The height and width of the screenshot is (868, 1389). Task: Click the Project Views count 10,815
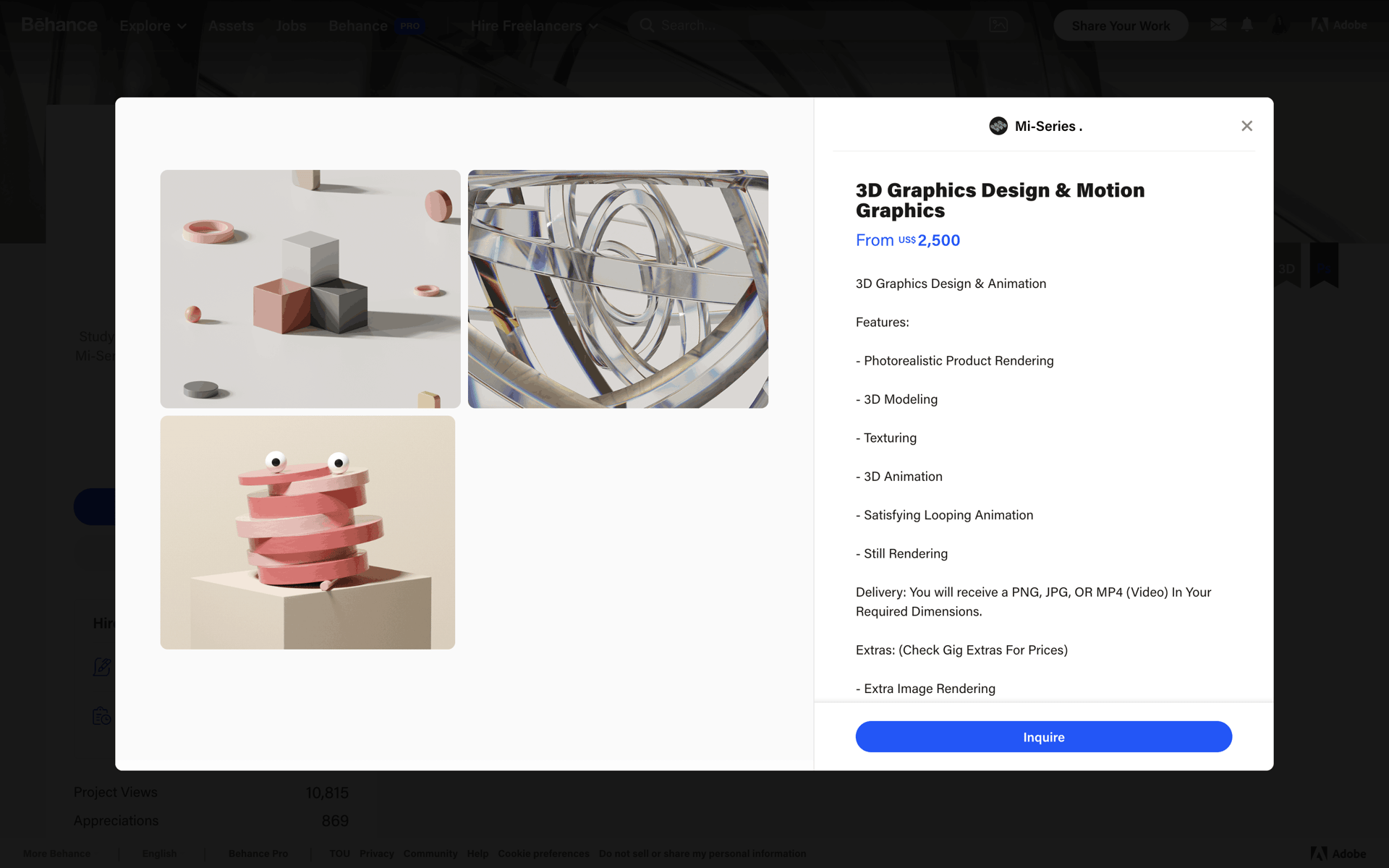tap(327, 793)
